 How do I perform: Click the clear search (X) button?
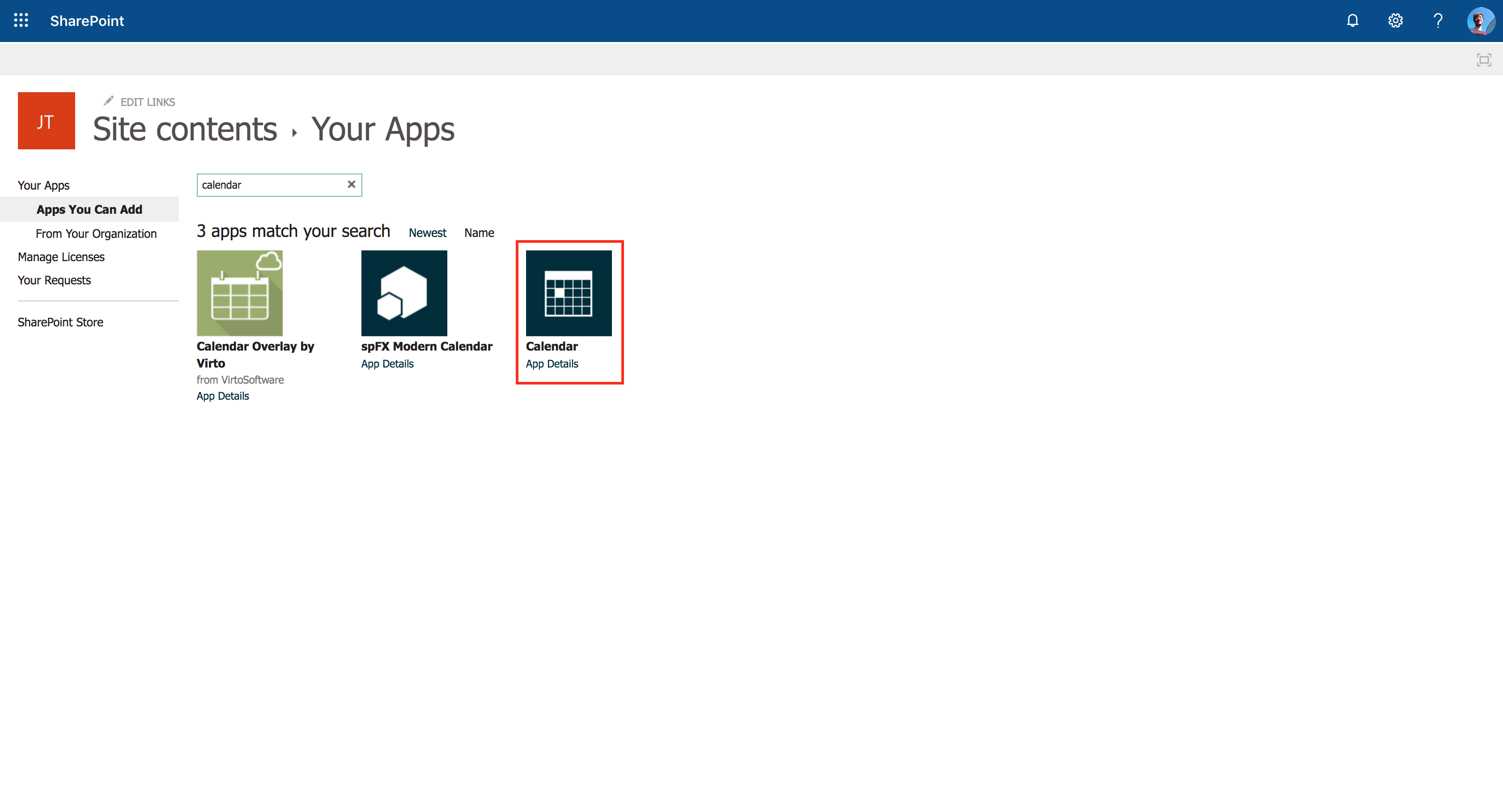pyautogui.click(x=351, y=184)
